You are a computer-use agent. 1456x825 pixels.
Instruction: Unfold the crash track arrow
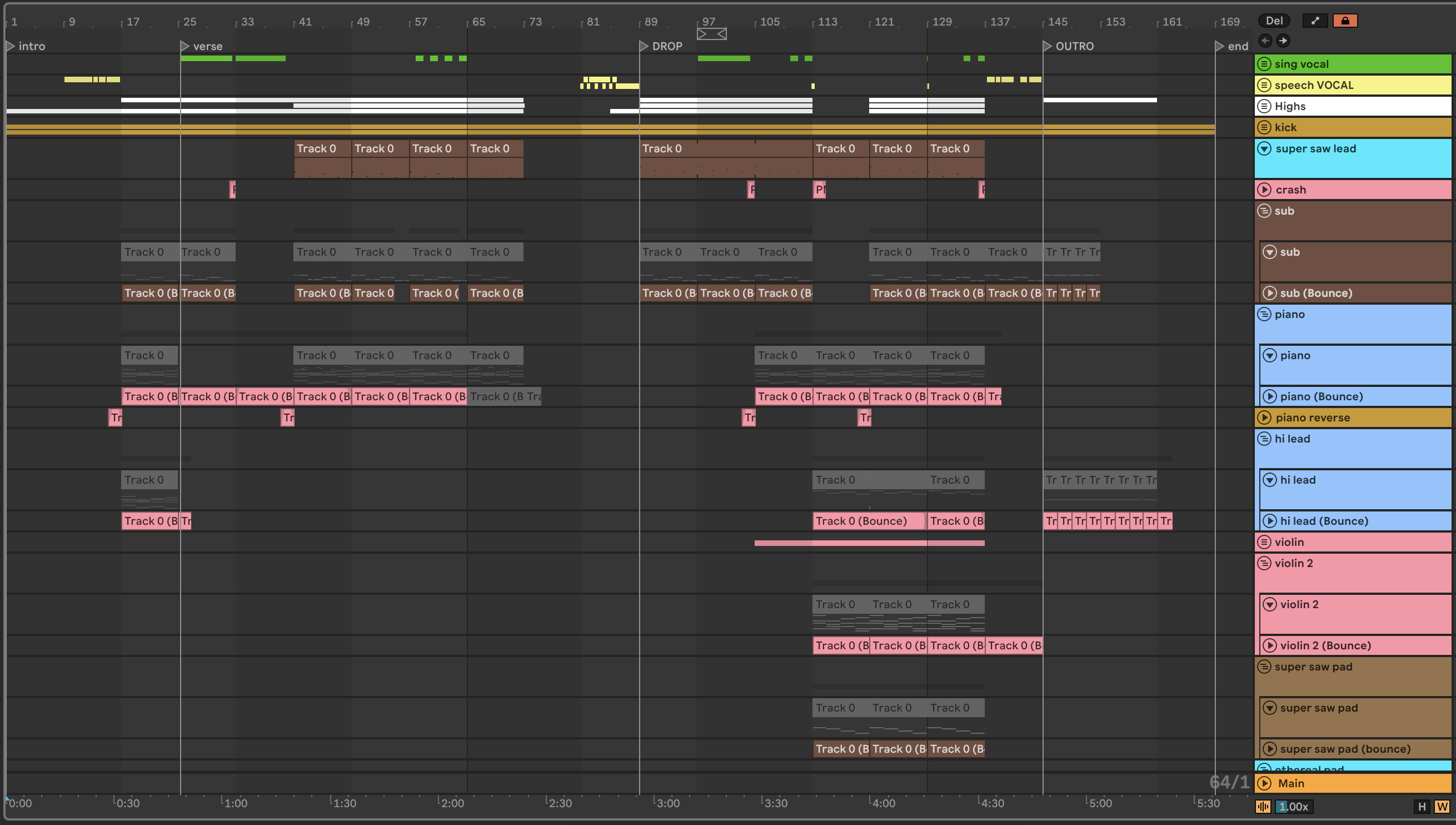pos(1264,190)
